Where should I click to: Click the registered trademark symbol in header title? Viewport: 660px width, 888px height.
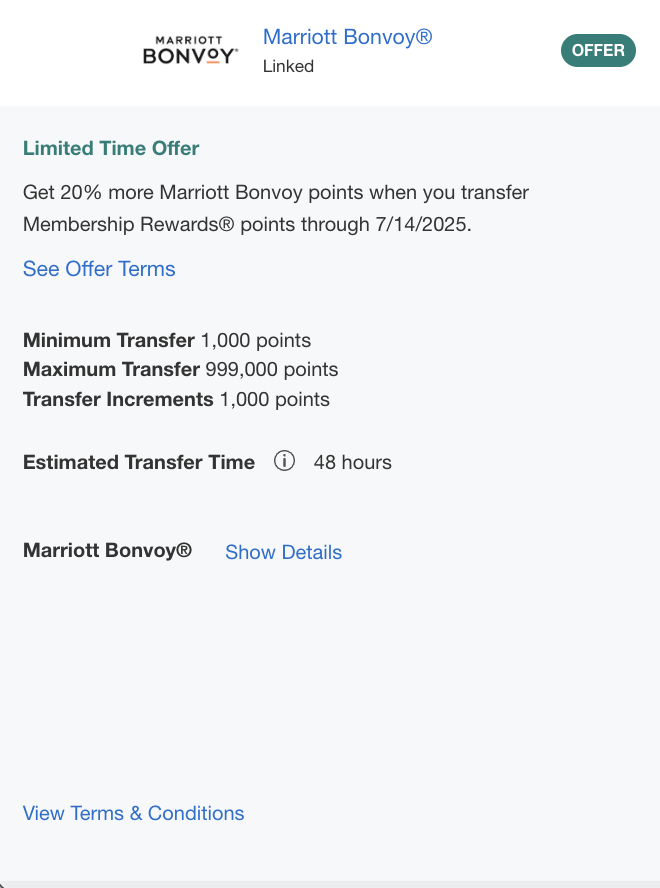[x=423, y=37]
